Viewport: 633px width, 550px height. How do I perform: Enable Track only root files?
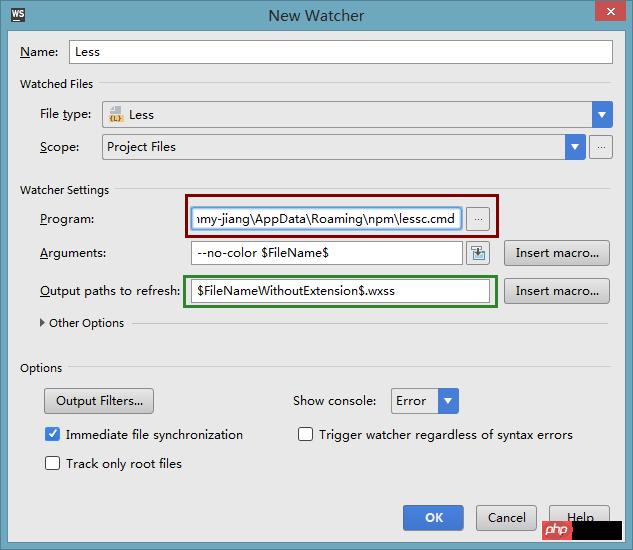[x=52, y=463]
